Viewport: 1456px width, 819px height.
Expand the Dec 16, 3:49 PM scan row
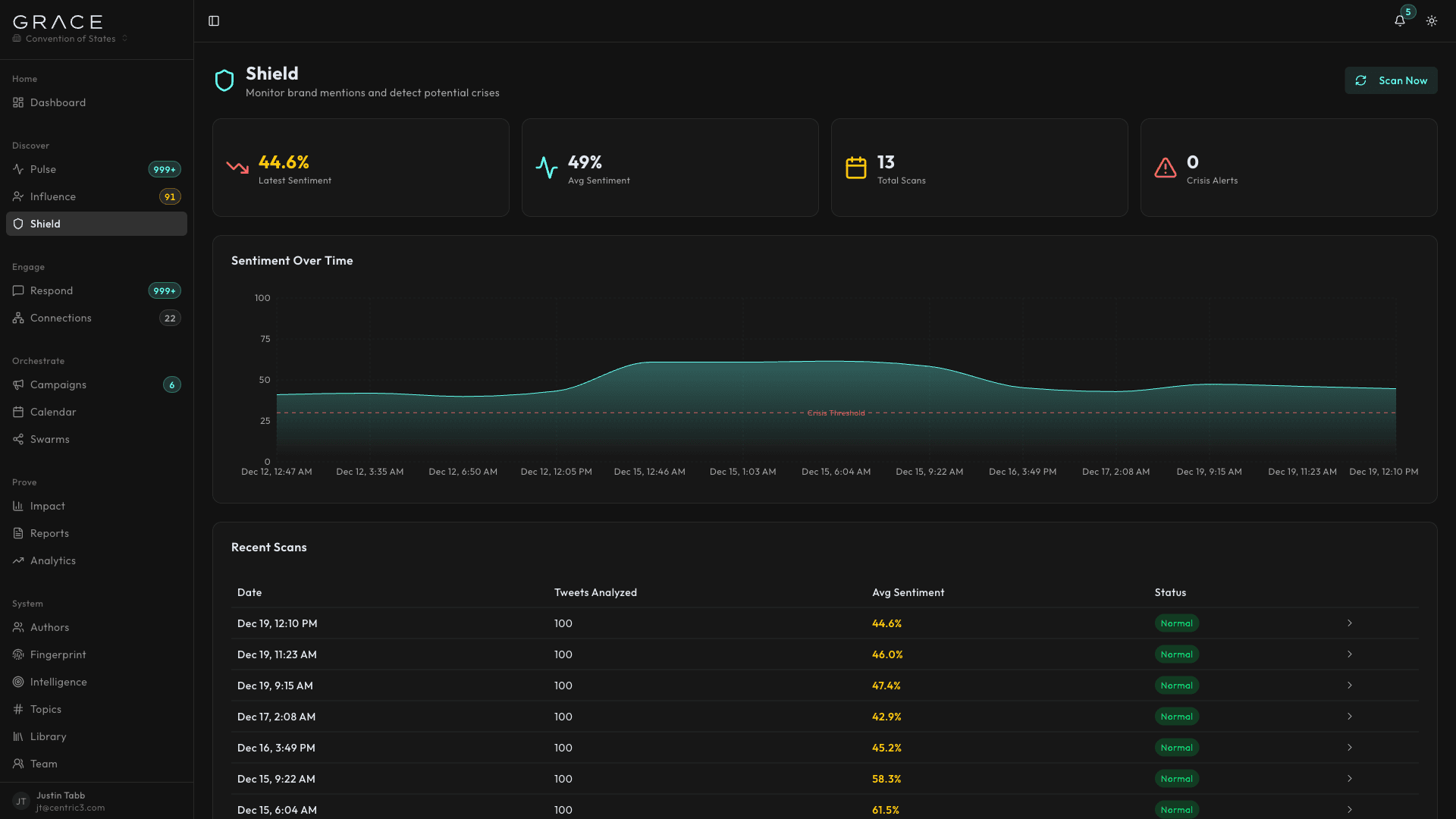click(1350, 747)
